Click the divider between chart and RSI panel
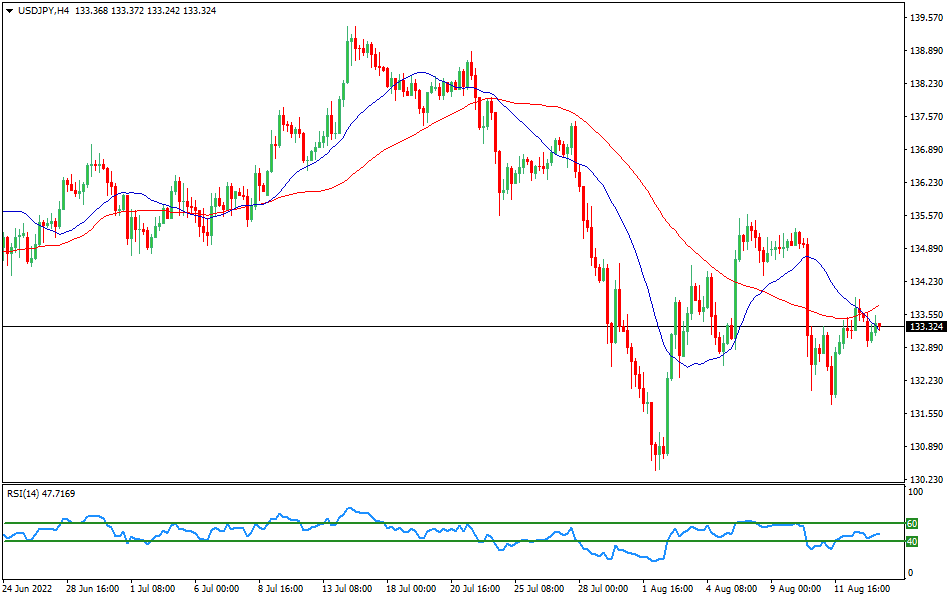Image resolution: width=950 pixels, height=600 pixels. click(450, 482)
